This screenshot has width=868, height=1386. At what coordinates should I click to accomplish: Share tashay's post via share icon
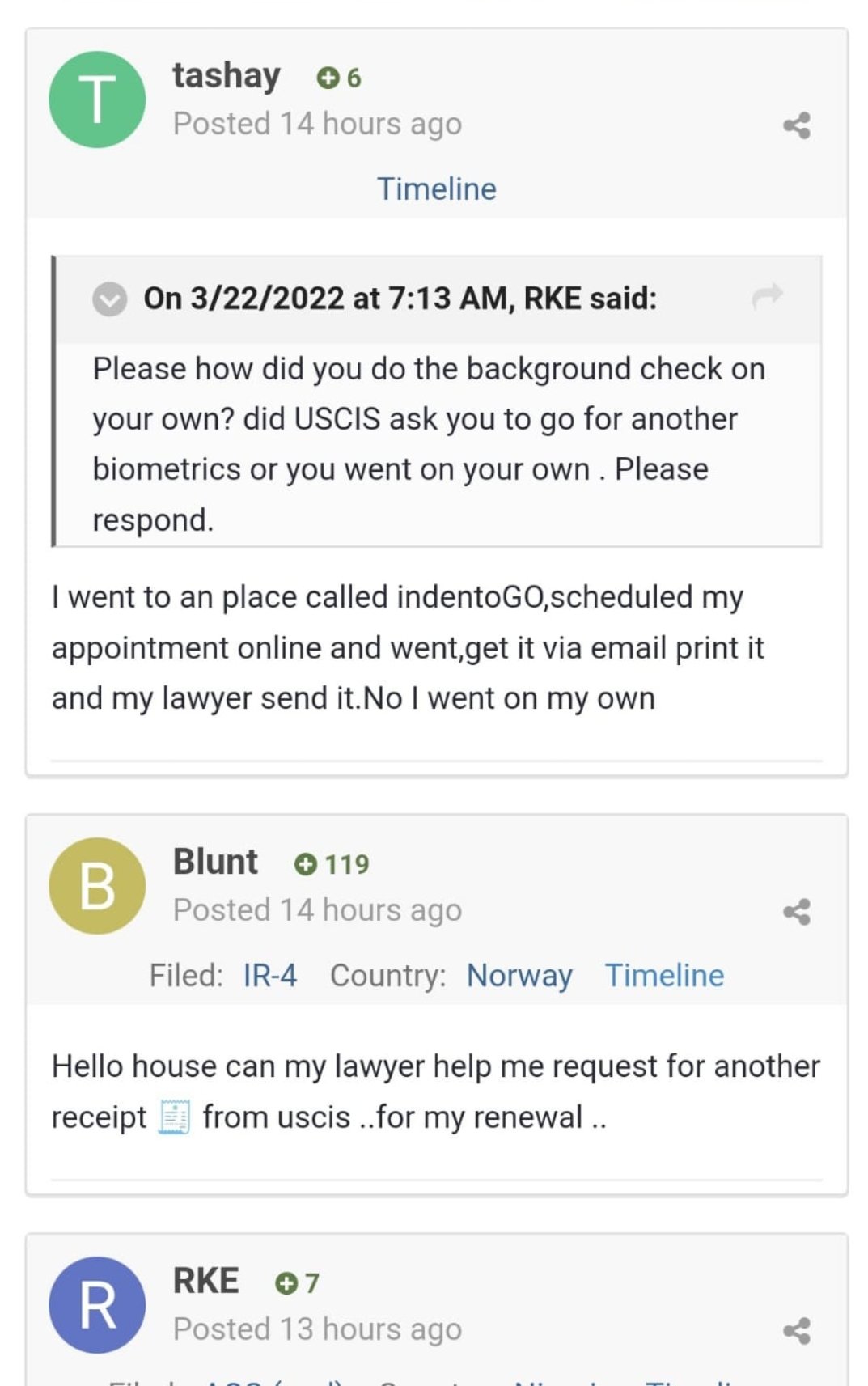(797, 125)
